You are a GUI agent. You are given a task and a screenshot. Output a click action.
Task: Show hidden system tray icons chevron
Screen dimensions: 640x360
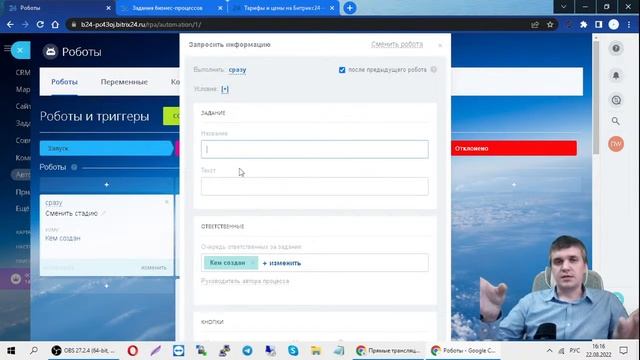(549, 351)
